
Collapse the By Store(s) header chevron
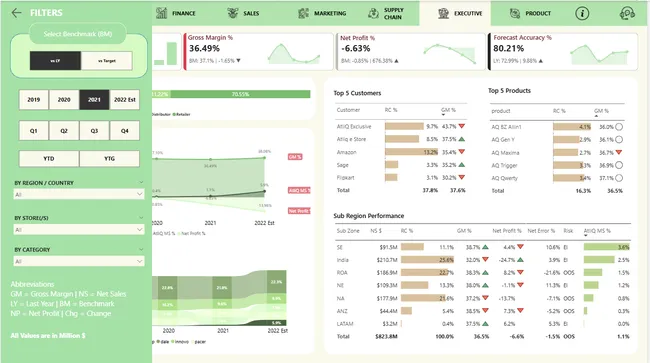(x=141, y=218)
